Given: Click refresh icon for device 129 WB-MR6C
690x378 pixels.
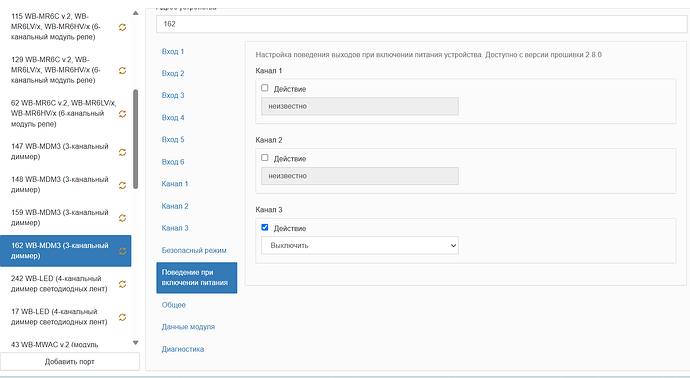Looking at the screenshot, I should coord(122,70).
